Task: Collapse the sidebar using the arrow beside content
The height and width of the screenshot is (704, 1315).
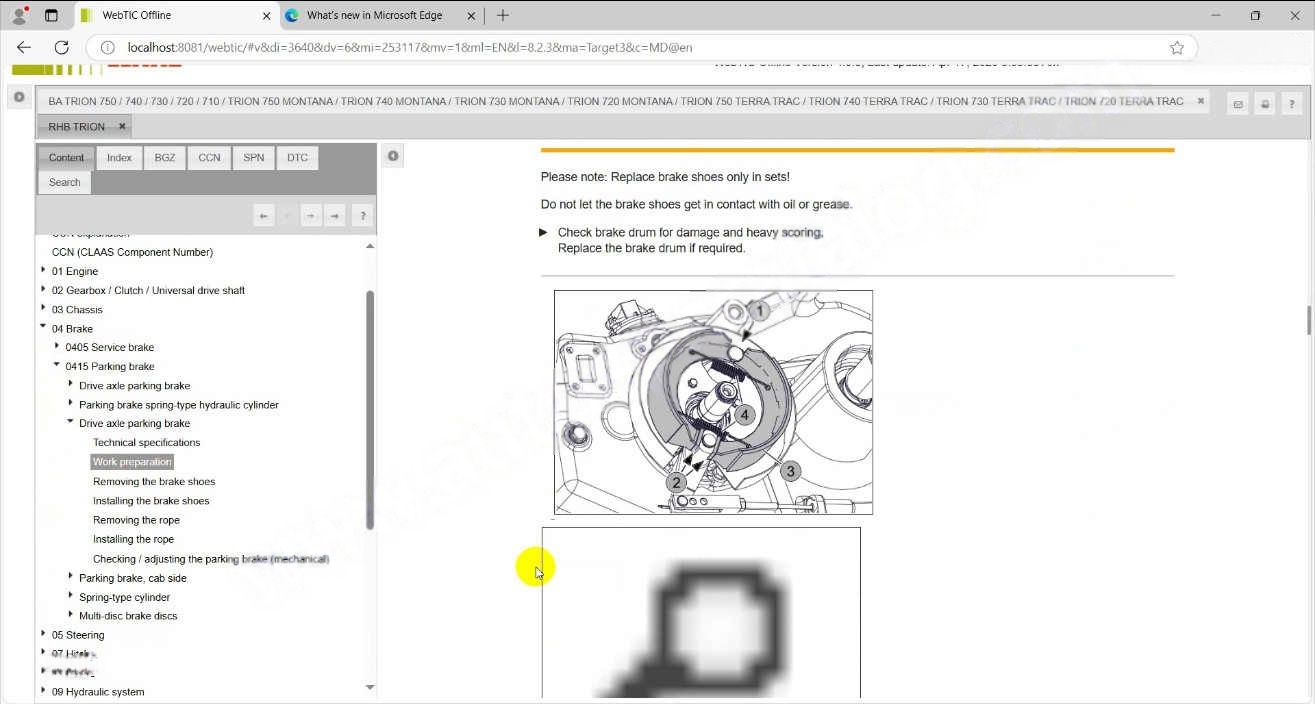Action: point(393,156)
